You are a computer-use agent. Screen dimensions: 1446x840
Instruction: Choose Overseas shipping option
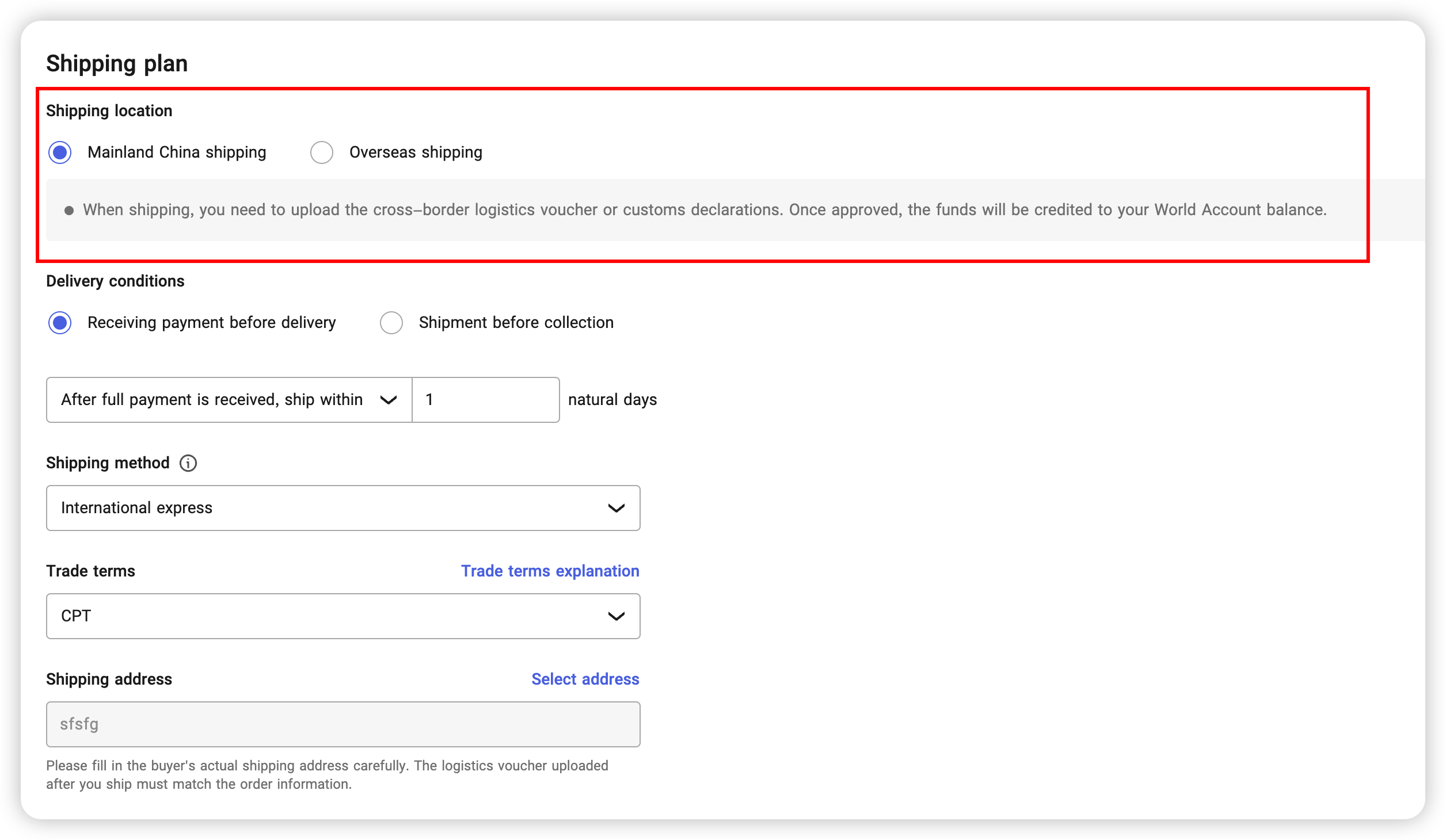coord(322,152)
